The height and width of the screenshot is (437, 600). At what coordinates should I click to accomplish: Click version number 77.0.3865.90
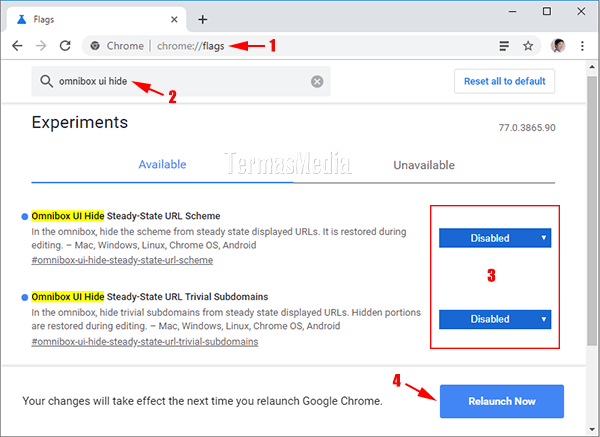[x=527, y=128]
